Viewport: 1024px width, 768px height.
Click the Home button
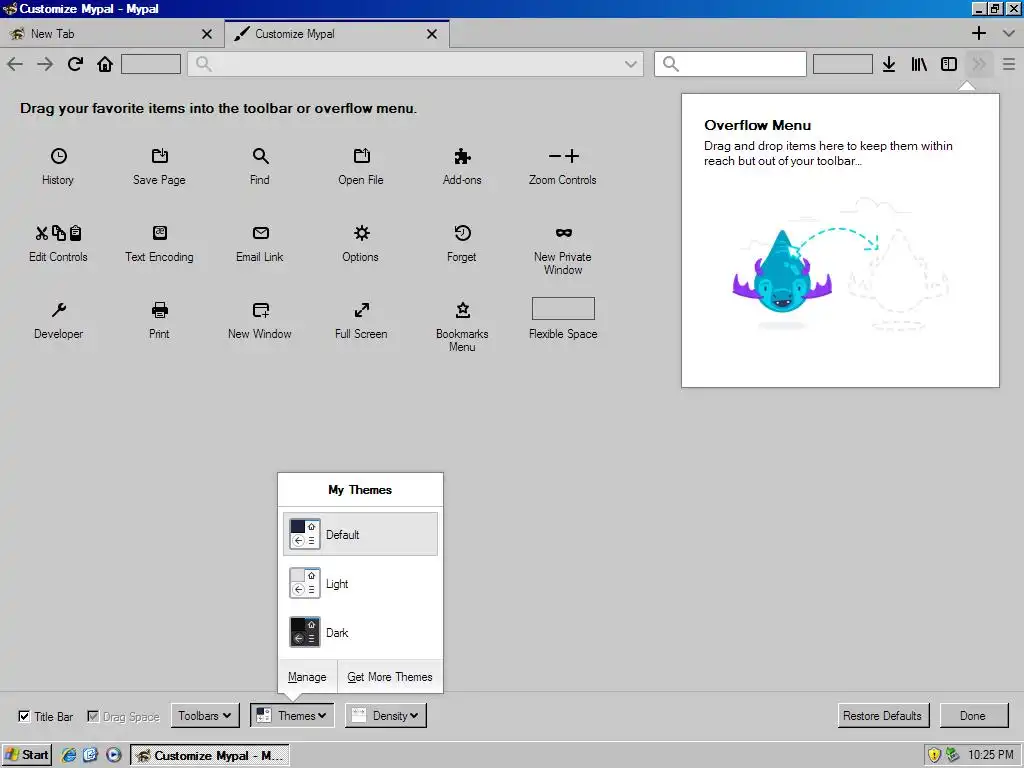point(105,64)
